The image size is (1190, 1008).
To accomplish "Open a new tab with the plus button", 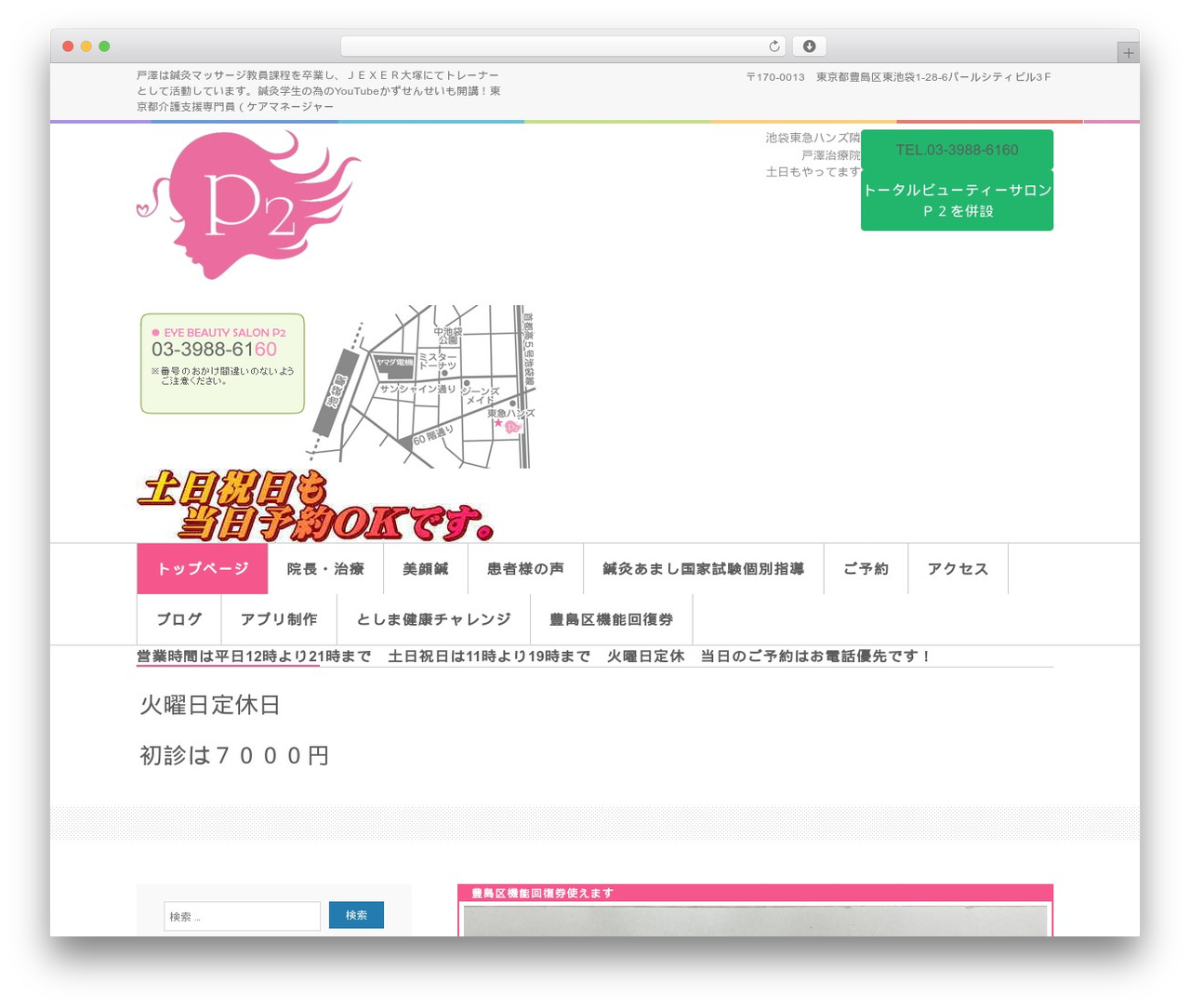I will point(1128,53).
